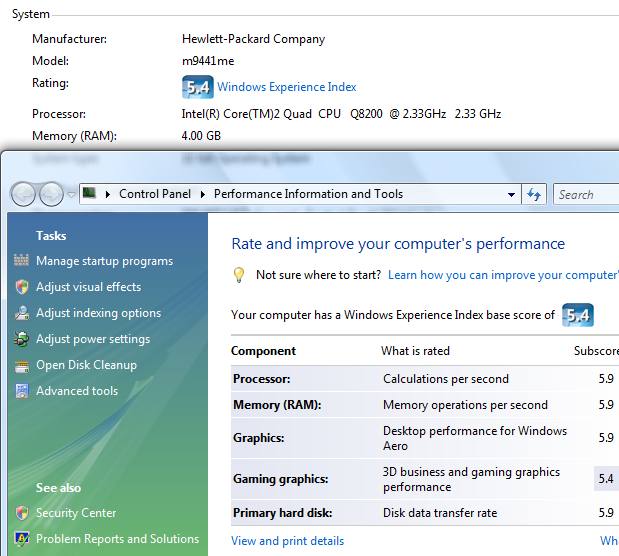Select the Gaming graphics row label
Screen dimensions: 619x556
pyautogui.click(x=281, y=479)
